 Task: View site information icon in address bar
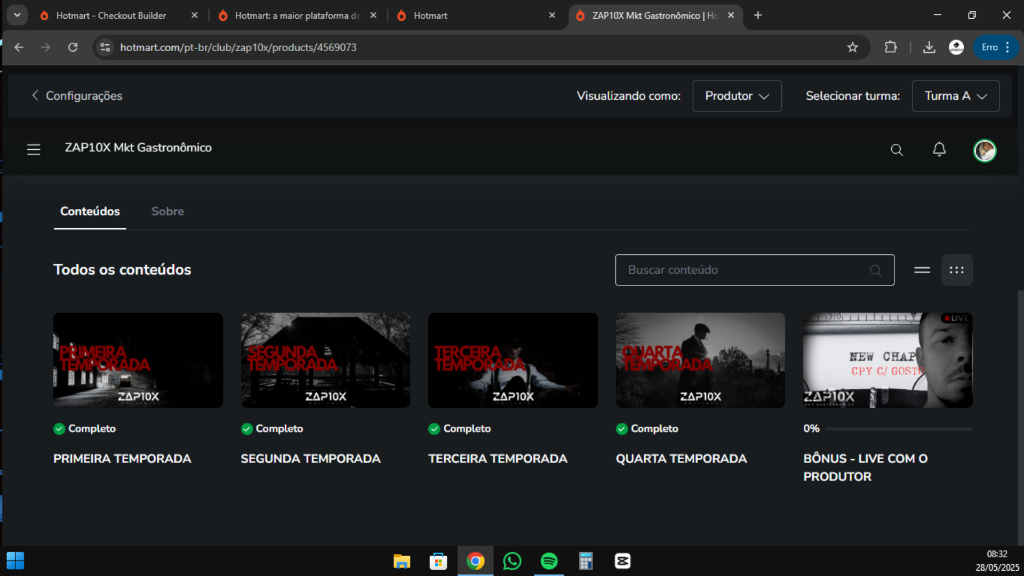105,47
